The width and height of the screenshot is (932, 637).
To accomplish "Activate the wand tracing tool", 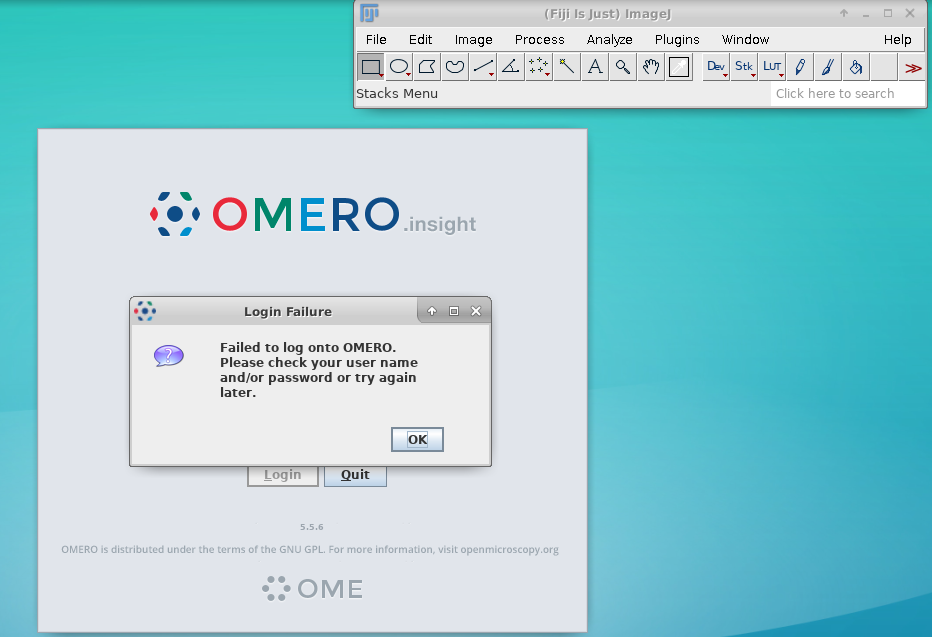I will coord(566,66).
